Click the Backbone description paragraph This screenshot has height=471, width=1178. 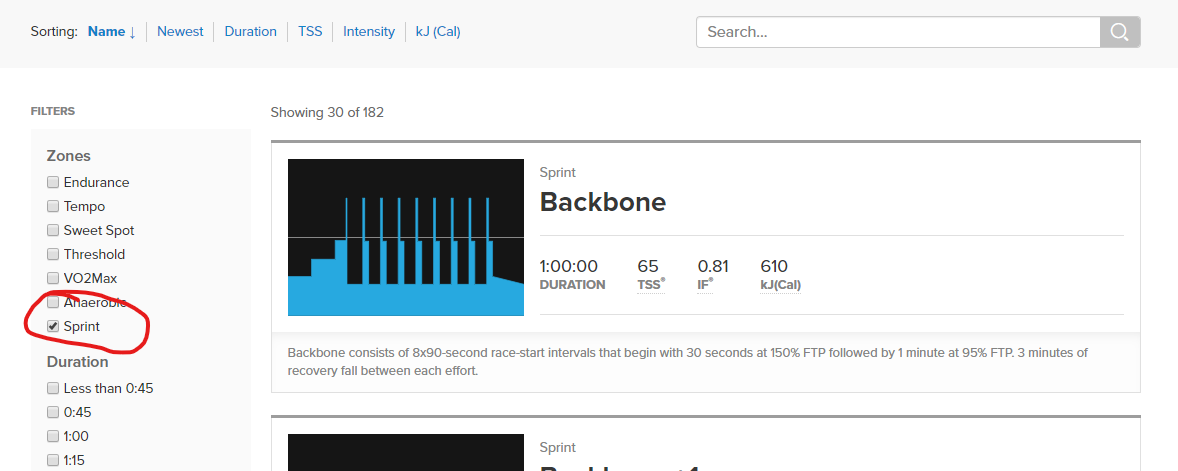(687, 361)
